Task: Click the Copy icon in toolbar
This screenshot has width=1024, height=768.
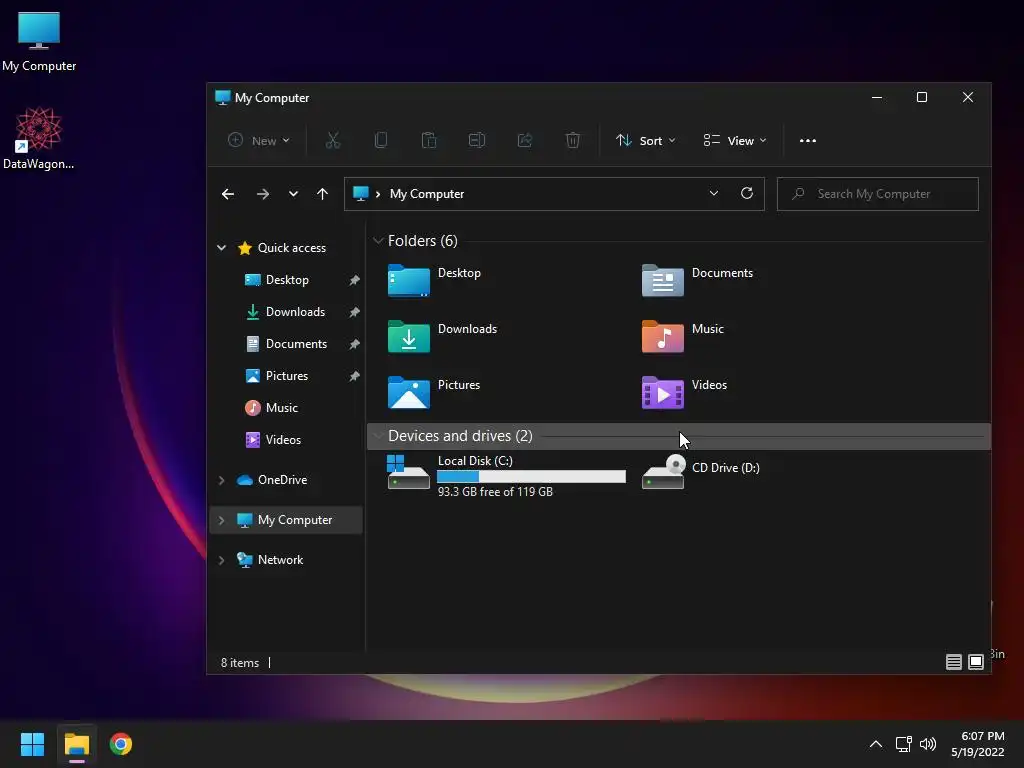Action: coord(381,140)
